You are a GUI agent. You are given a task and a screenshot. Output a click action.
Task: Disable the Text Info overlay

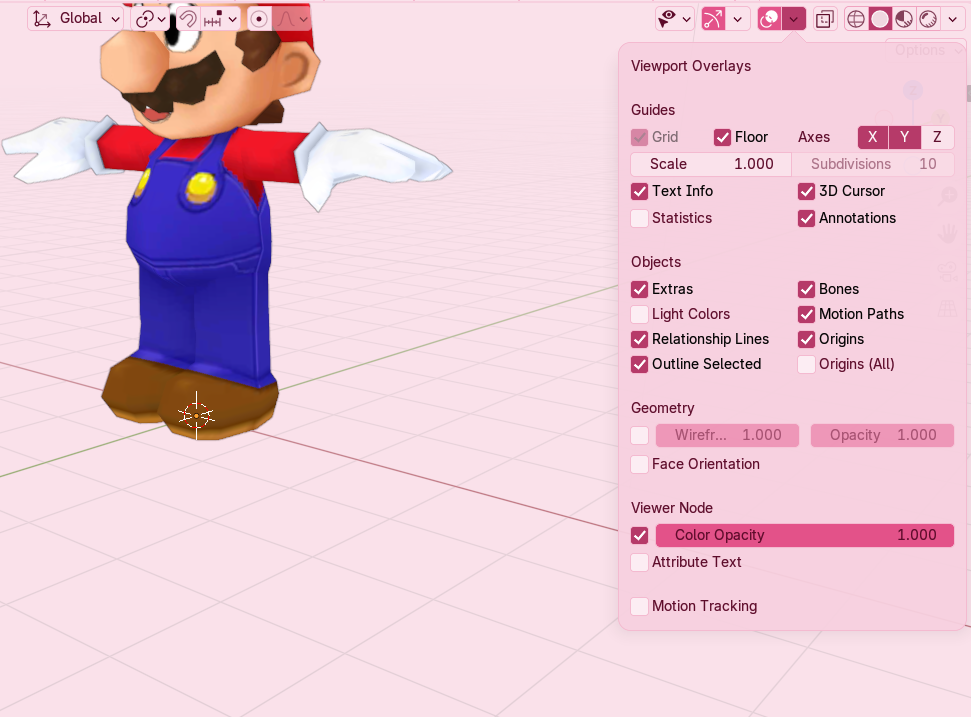pyautogui.click(x=640, y=191)
